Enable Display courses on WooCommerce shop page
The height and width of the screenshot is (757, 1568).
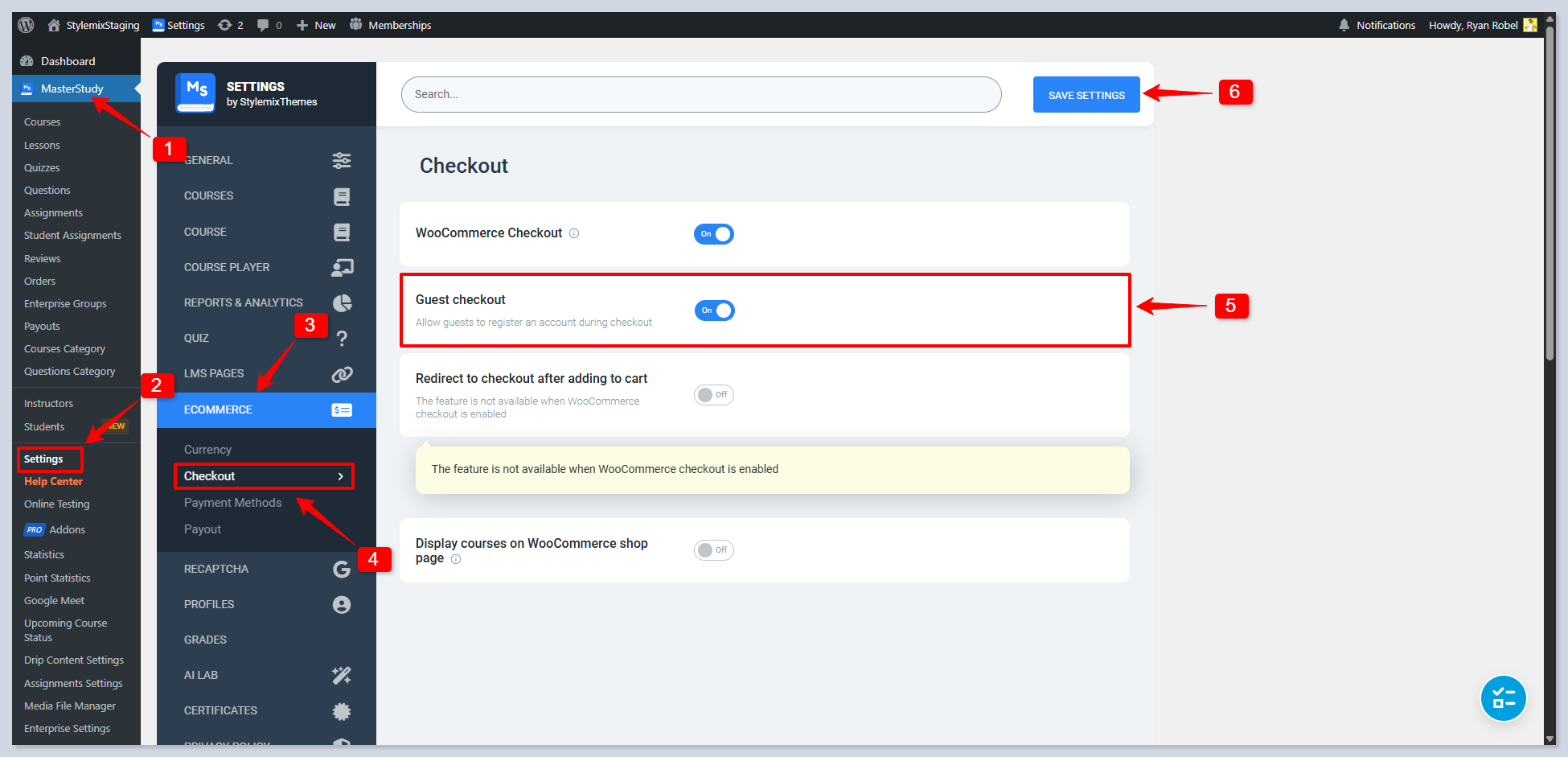(714, 550)
